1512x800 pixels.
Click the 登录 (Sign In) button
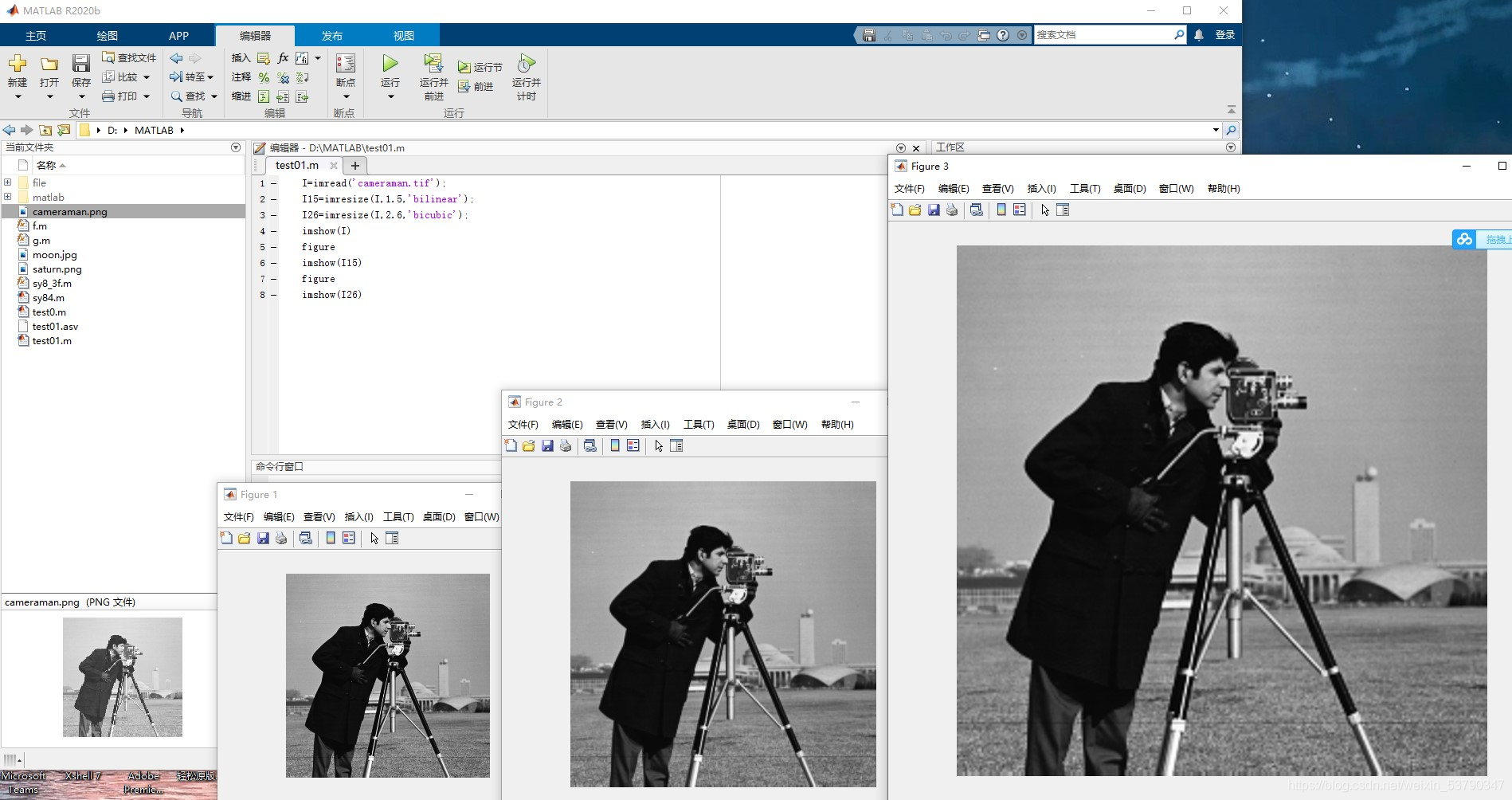coord(1224,35)
